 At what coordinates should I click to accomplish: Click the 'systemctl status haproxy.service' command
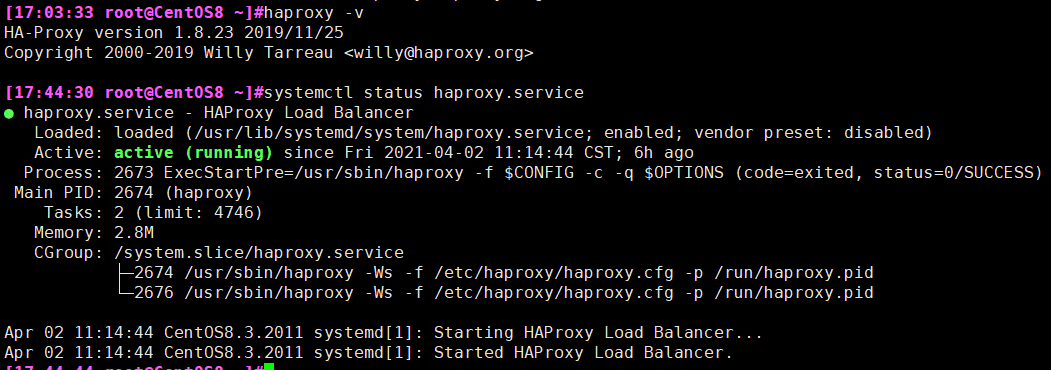[x=424, y=92]
